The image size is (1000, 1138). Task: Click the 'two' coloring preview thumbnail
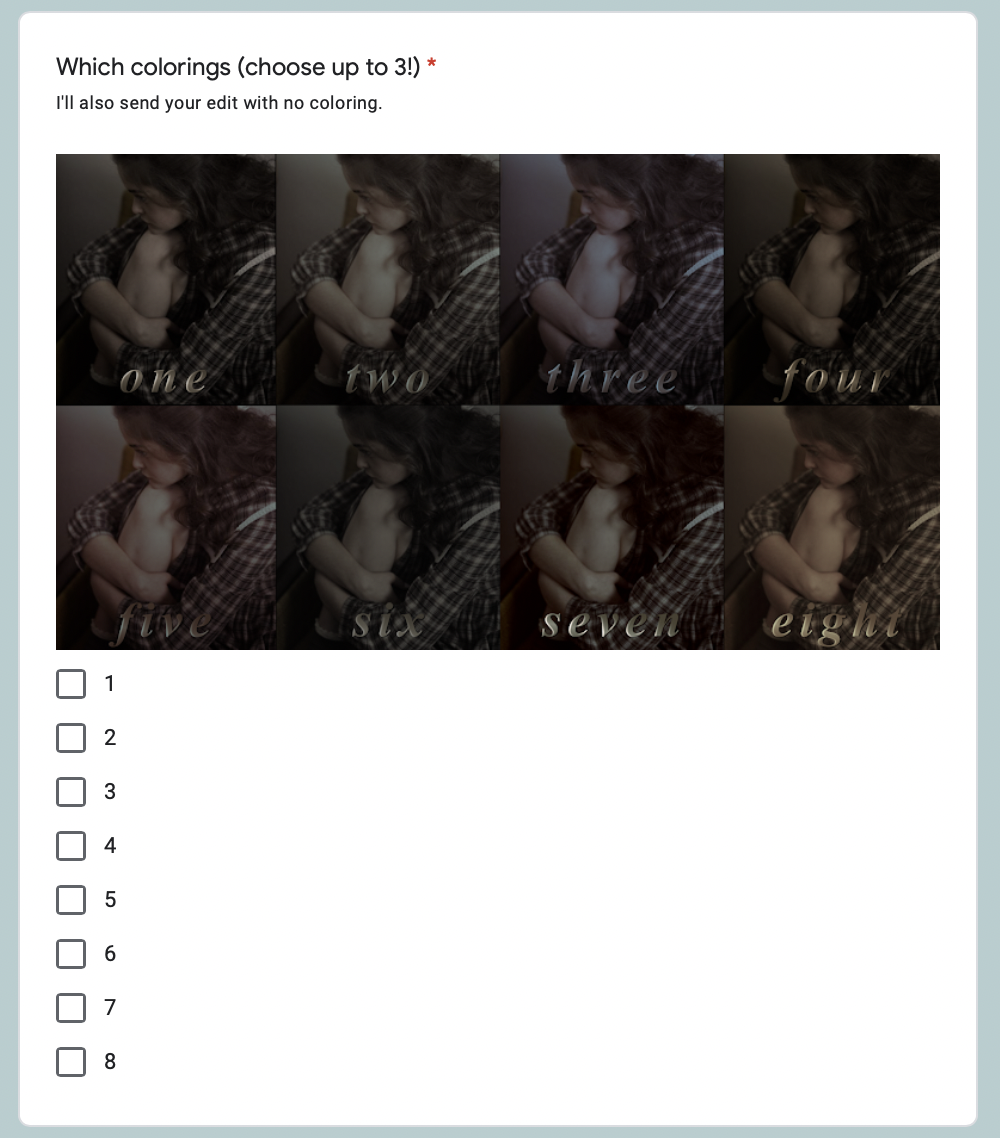click(388, 279)
